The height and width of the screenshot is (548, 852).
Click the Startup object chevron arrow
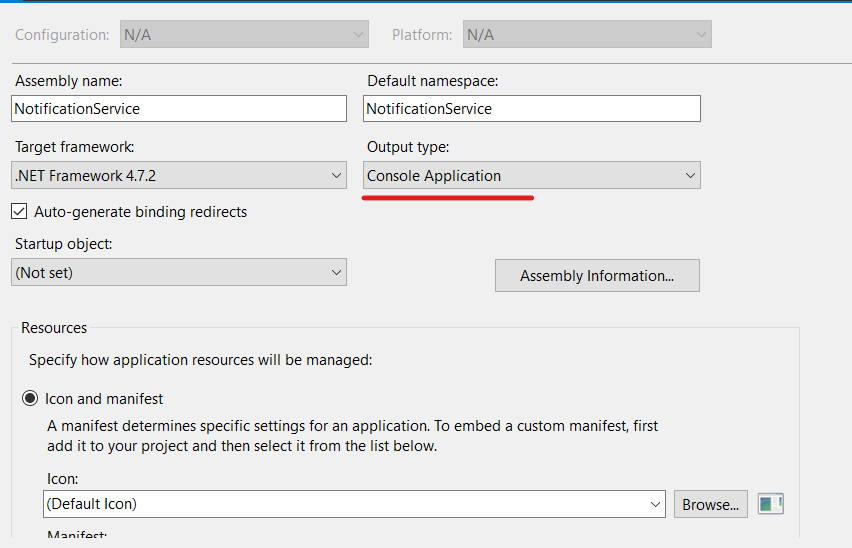point(336,272)
